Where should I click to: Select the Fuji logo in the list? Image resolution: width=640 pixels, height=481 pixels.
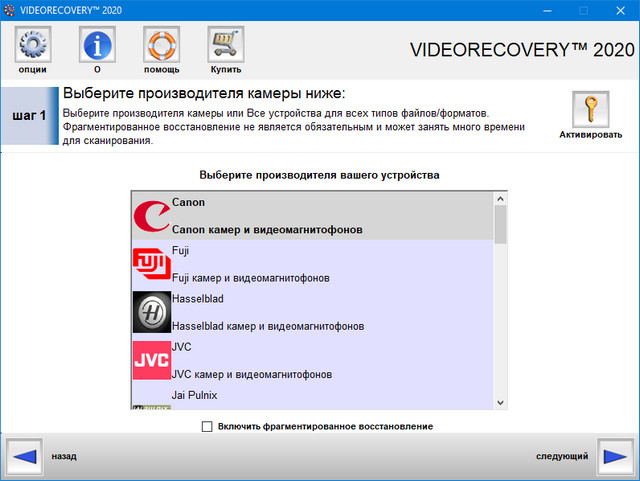[151, 264]
